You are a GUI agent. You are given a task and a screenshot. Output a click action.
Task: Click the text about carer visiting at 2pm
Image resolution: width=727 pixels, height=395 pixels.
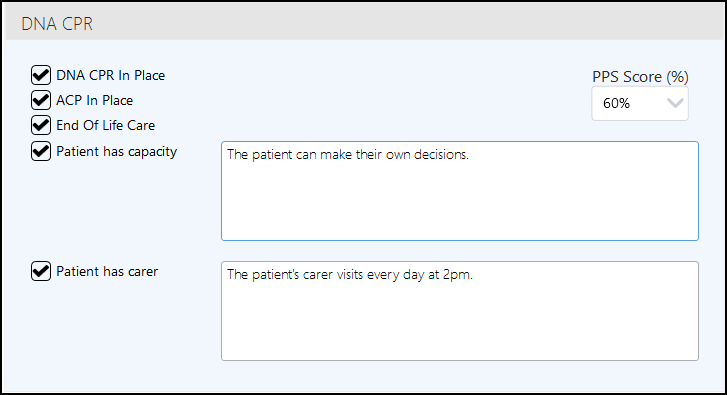click(350, 274)
